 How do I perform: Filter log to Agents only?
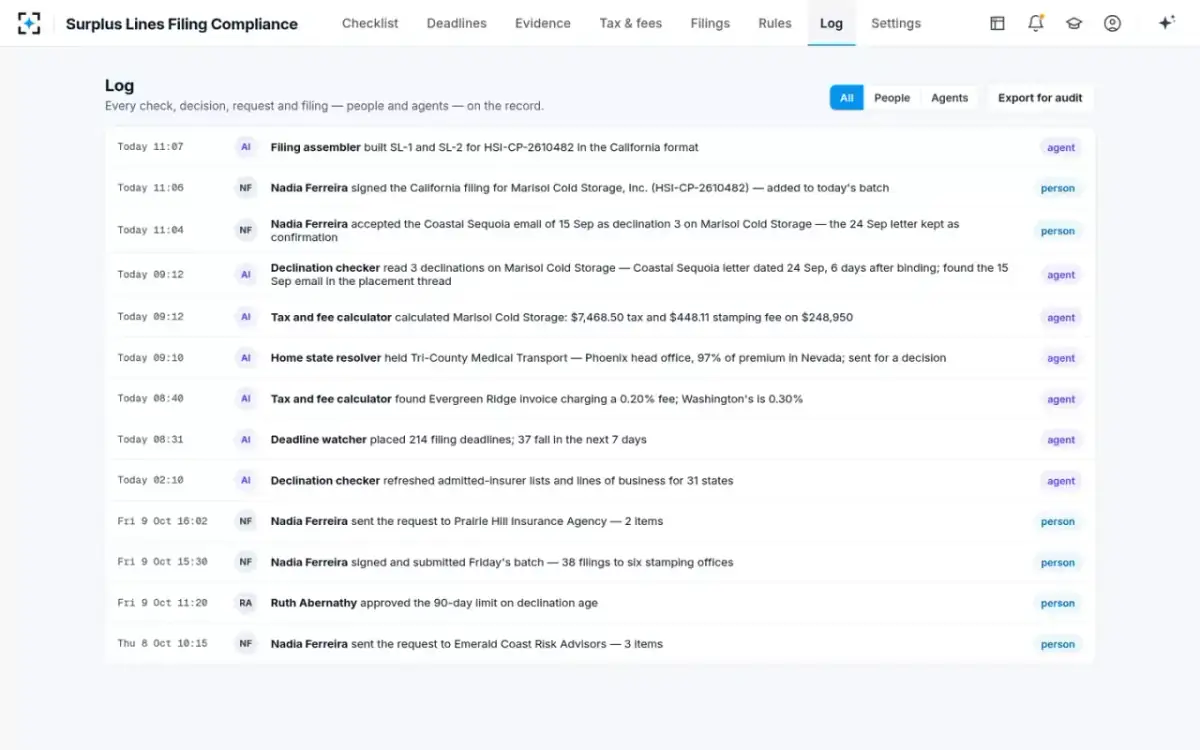949,98
